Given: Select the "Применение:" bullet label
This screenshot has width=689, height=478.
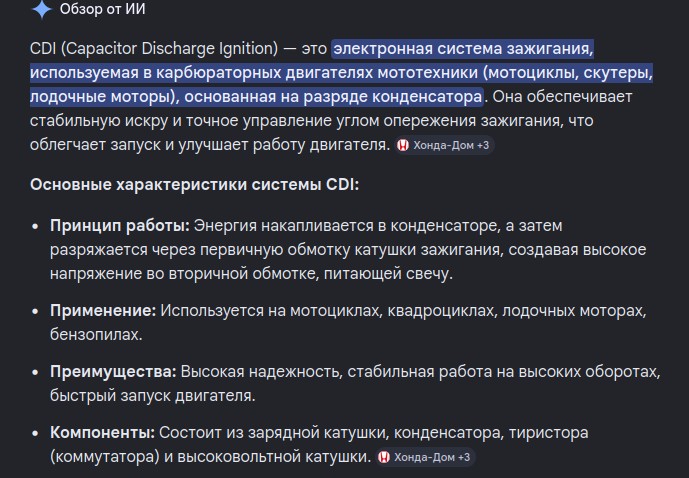Looking at the screenshot, I should click(x=103, y=311).
